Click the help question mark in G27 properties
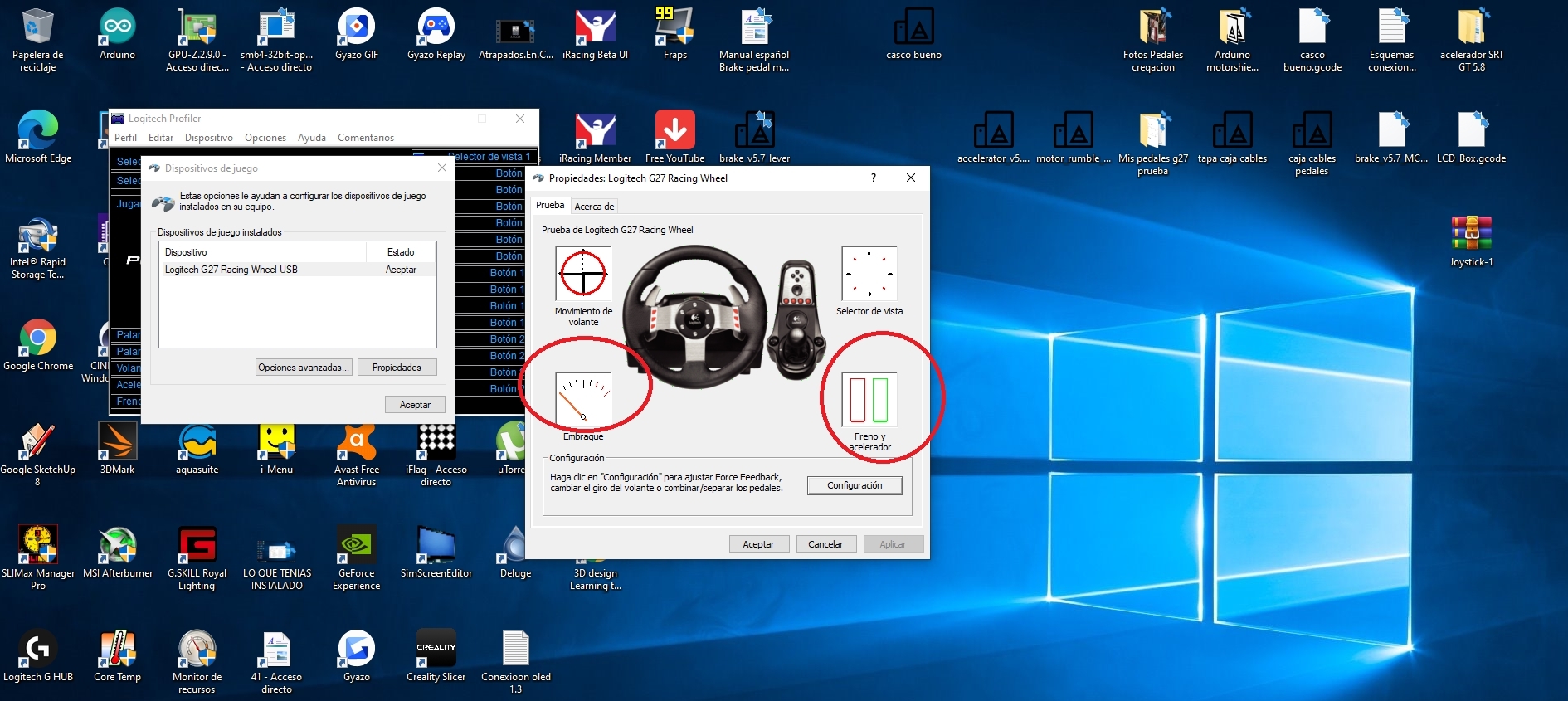This screenshot has width=1568, height=701. tap(873, 178)
